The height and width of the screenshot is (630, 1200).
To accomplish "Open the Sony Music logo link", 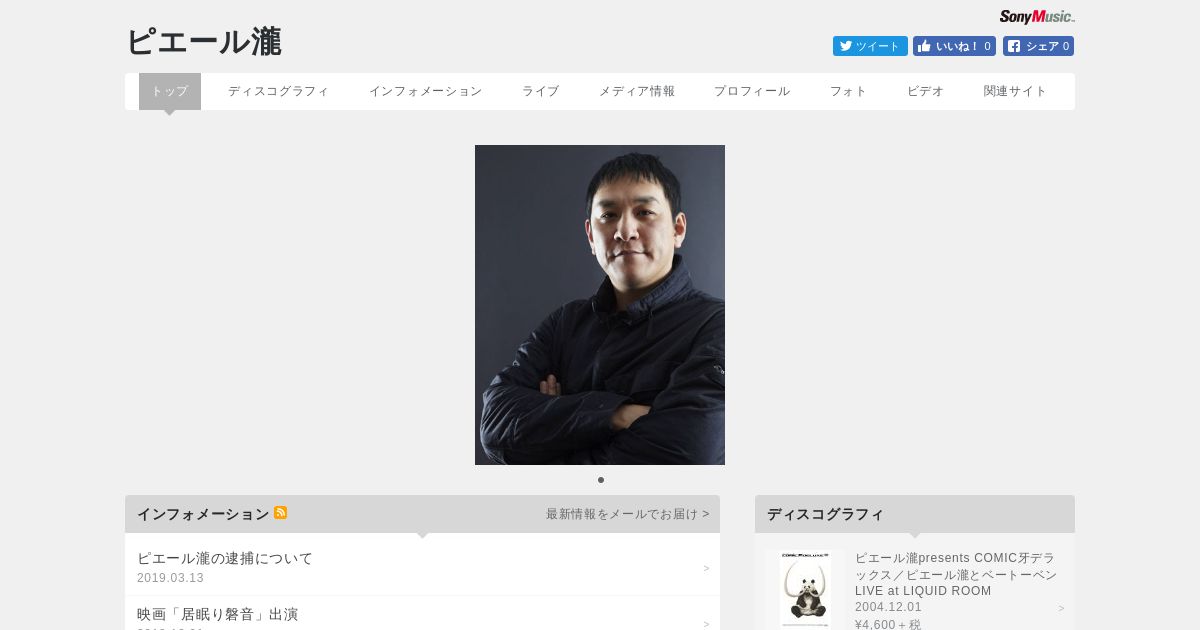I will click(x=1037, y=17).
